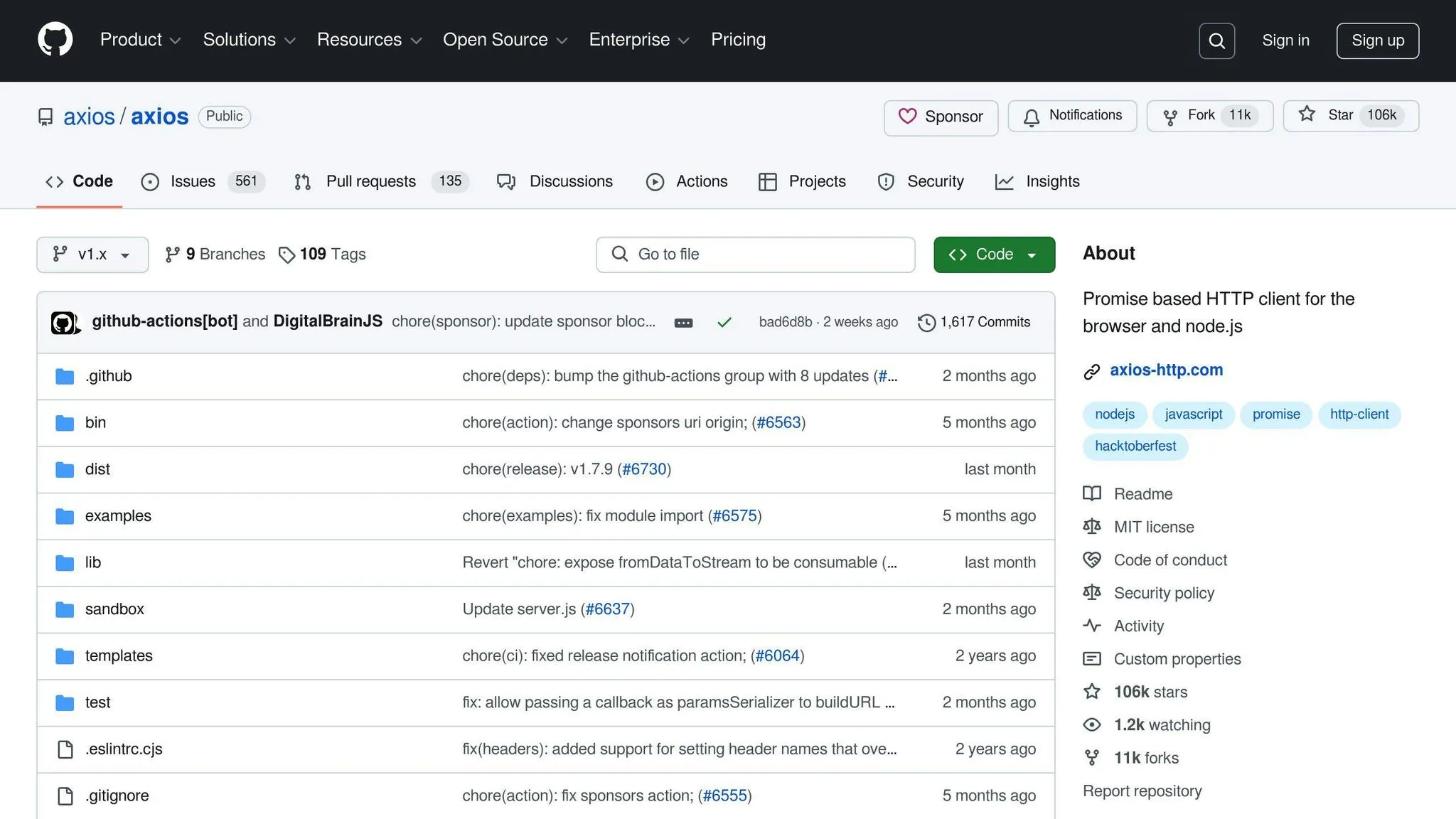This screenshot has height=819, width=1456.
Task: Click the green check status icon
Action: [724, 323]
